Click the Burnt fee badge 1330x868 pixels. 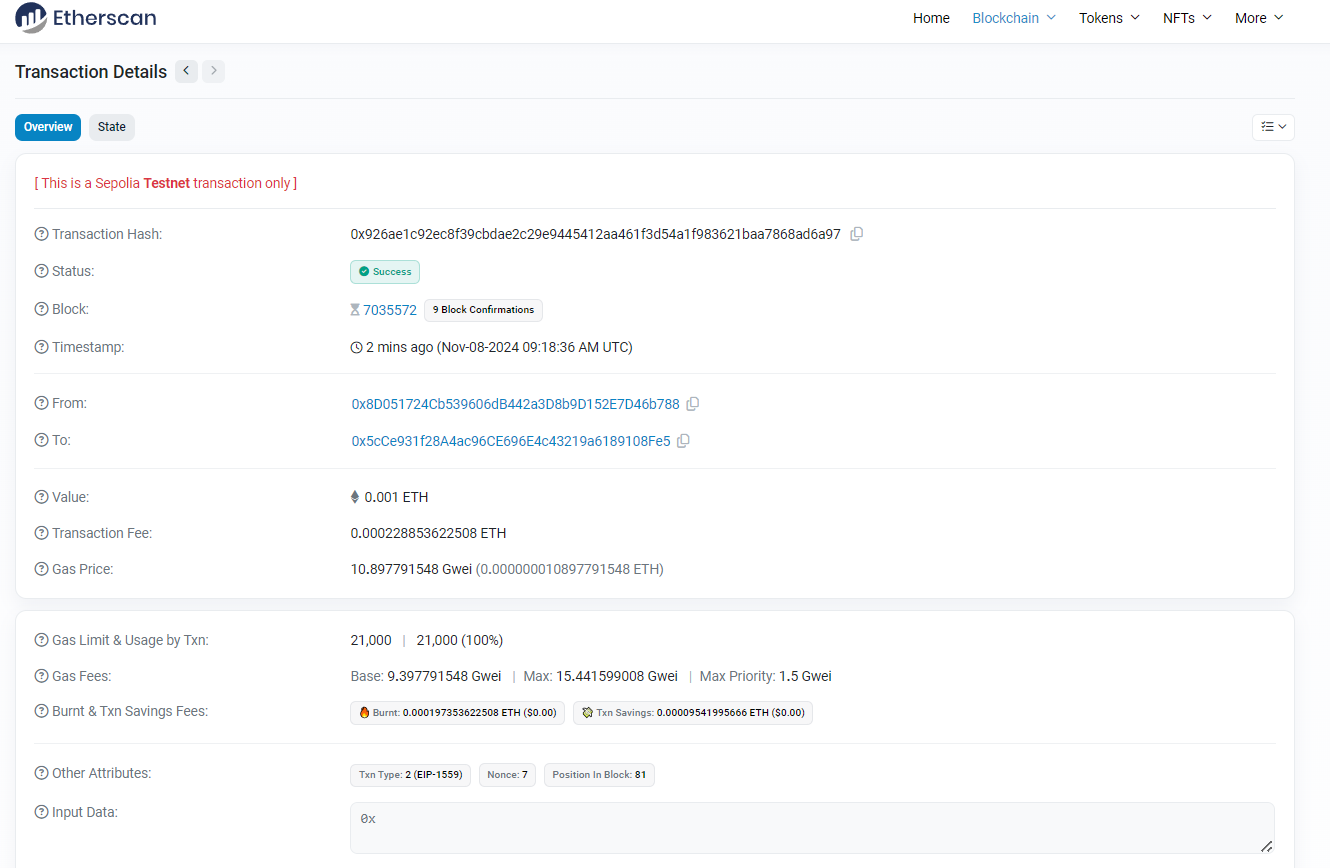tap(458, 713)
